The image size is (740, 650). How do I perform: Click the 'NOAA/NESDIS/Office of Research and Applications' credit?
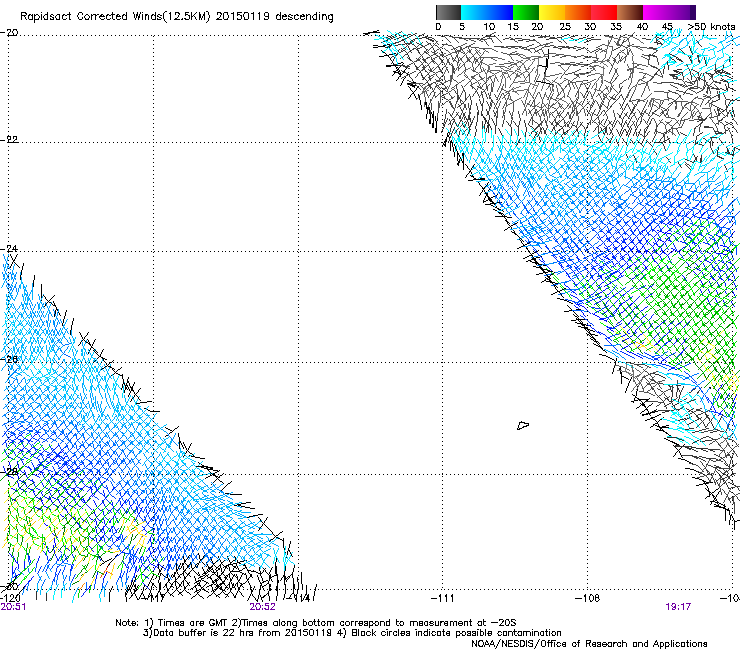pos(589,644)
